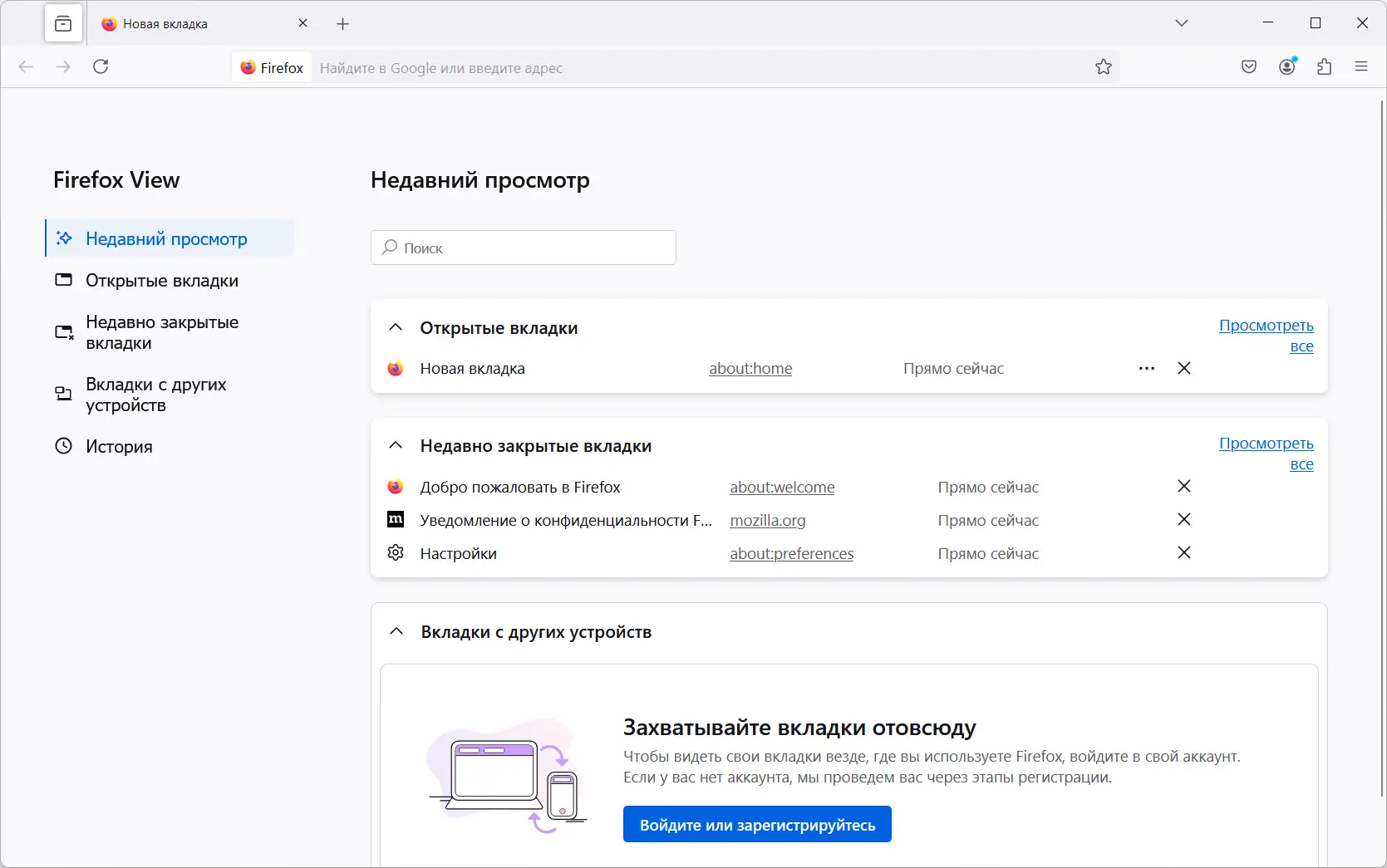
Task: Collapse the Открытые вкладки section
Action: pos(396,326)
